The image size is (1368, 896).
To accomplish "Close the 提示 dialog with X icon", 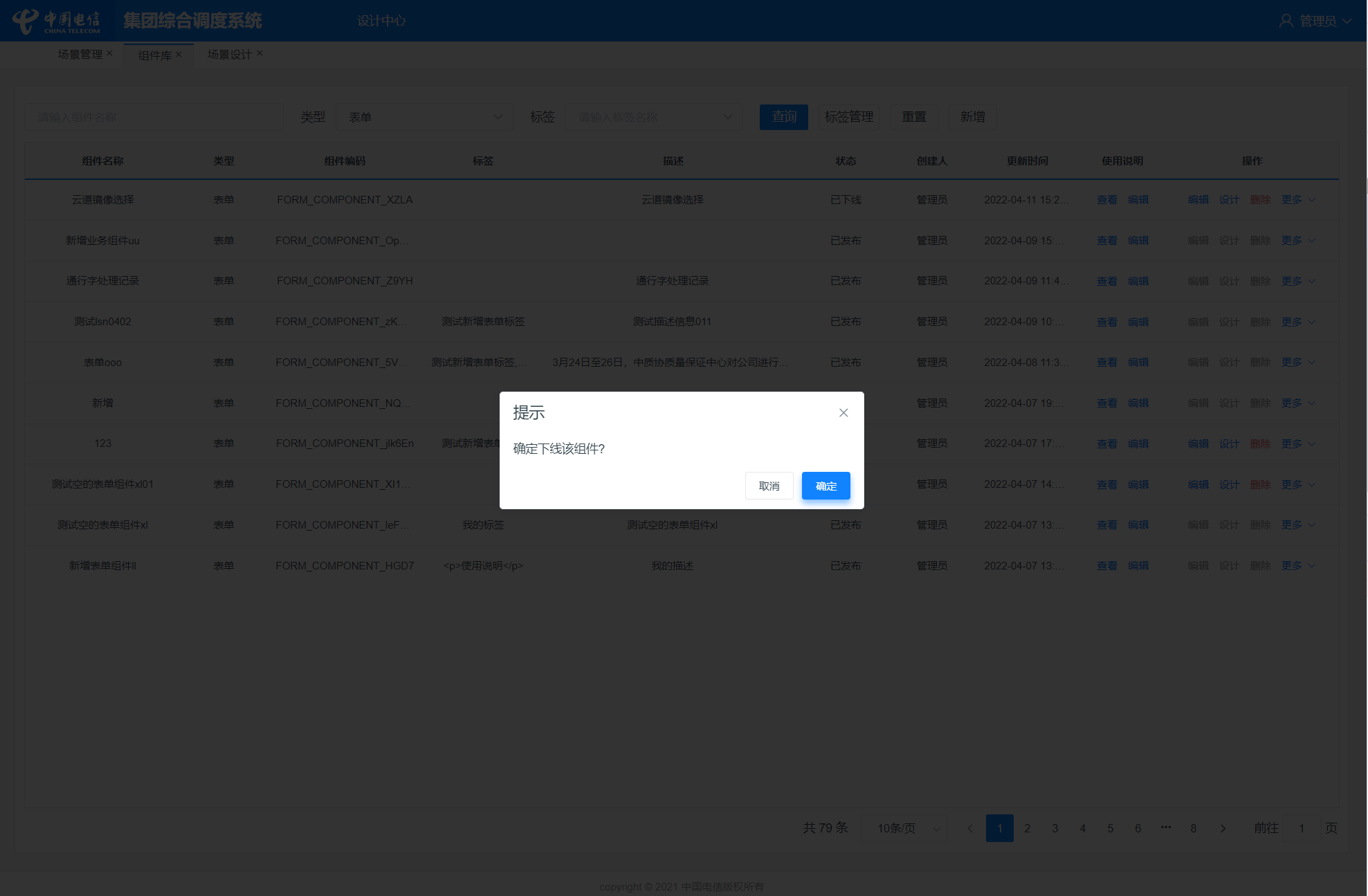I will [843, 413].
